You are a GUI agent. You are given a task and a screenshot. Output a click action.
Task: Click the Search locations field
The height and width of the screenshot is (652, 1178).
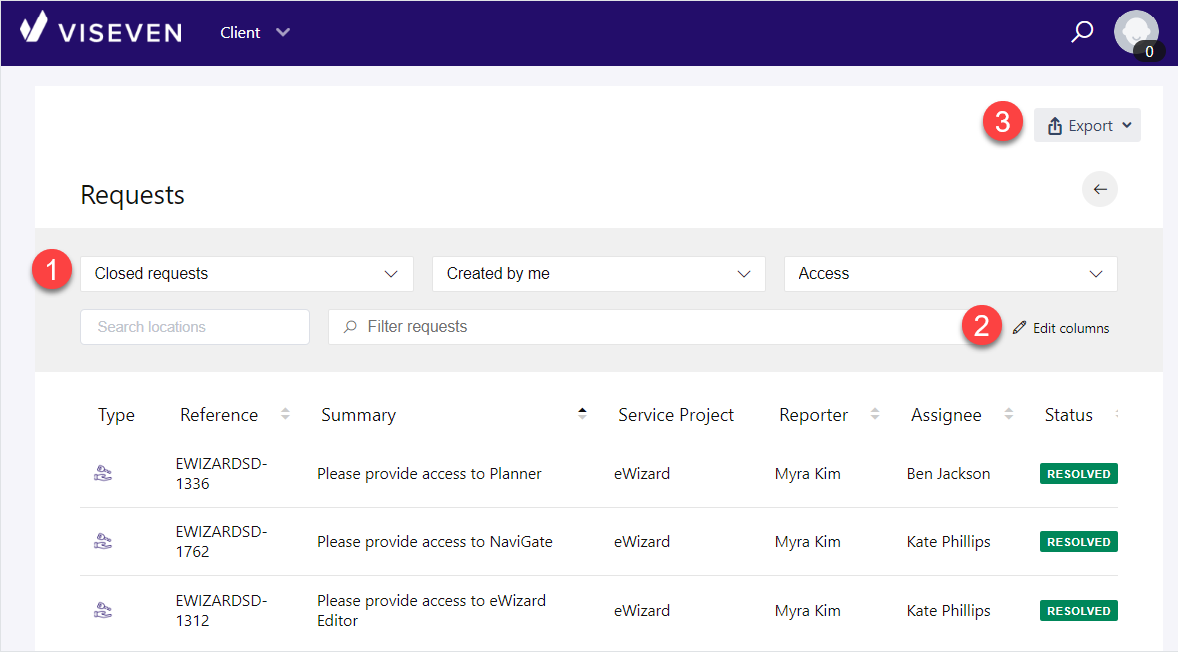[x=194, y=327]
